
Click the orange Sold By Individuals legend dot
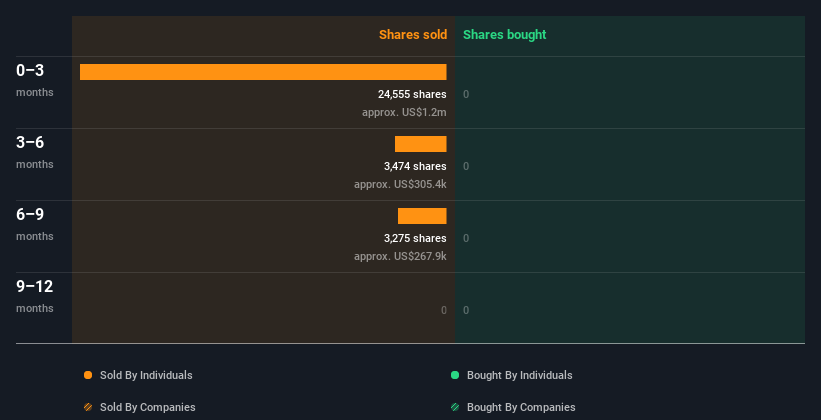[x=88, y=375]
